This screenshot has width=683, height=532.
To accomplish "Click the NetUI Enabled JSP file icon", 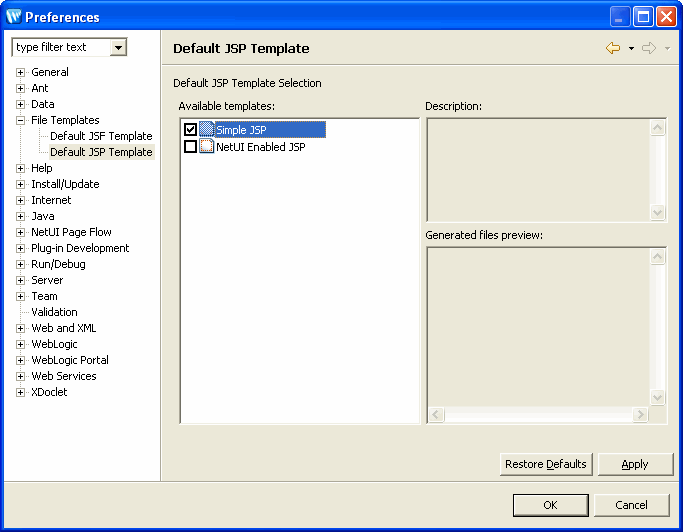I will tap(206, 146).
